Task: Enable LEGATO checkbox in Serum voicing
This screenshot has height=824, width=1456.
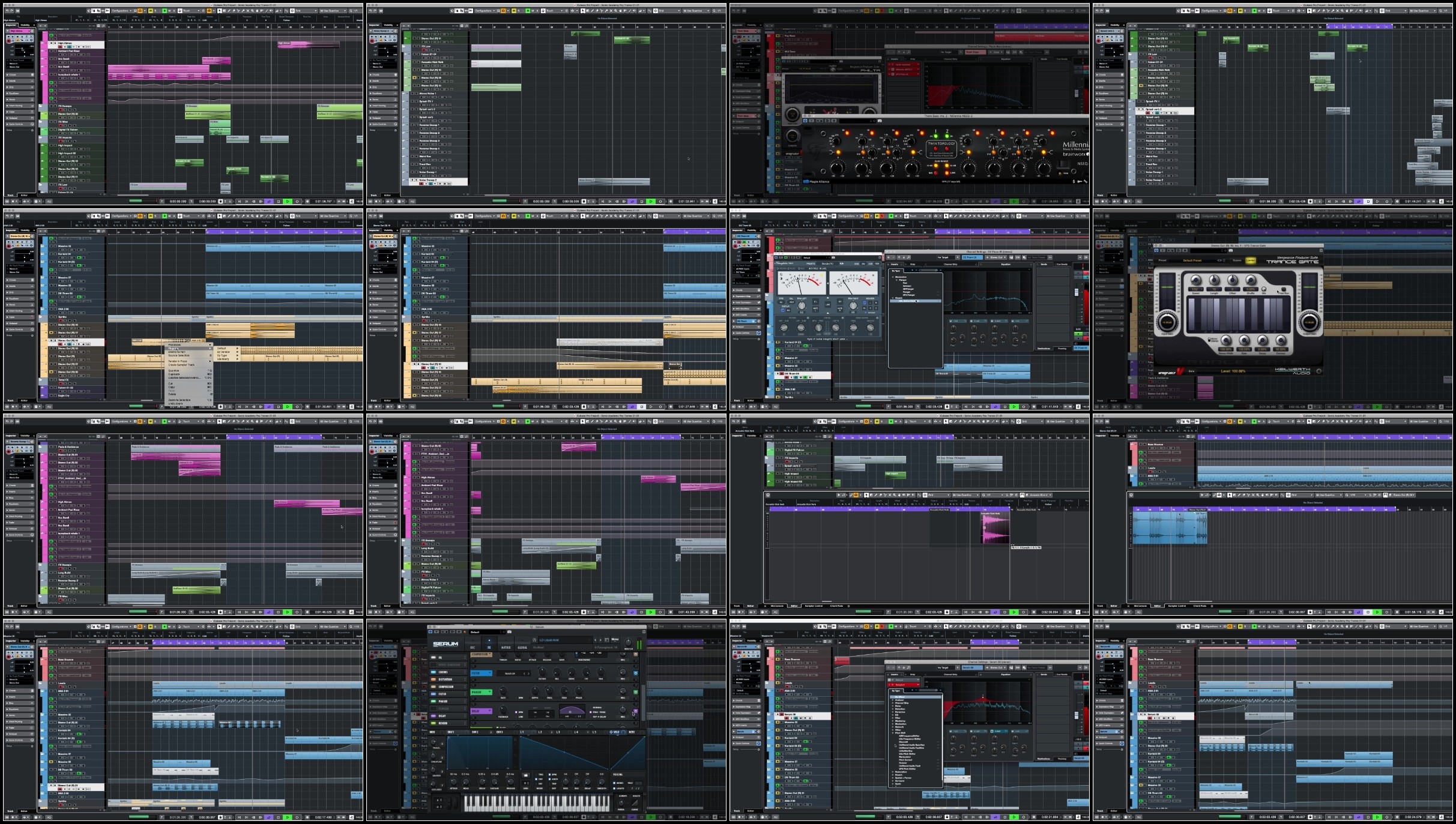Action: [614, 789]
